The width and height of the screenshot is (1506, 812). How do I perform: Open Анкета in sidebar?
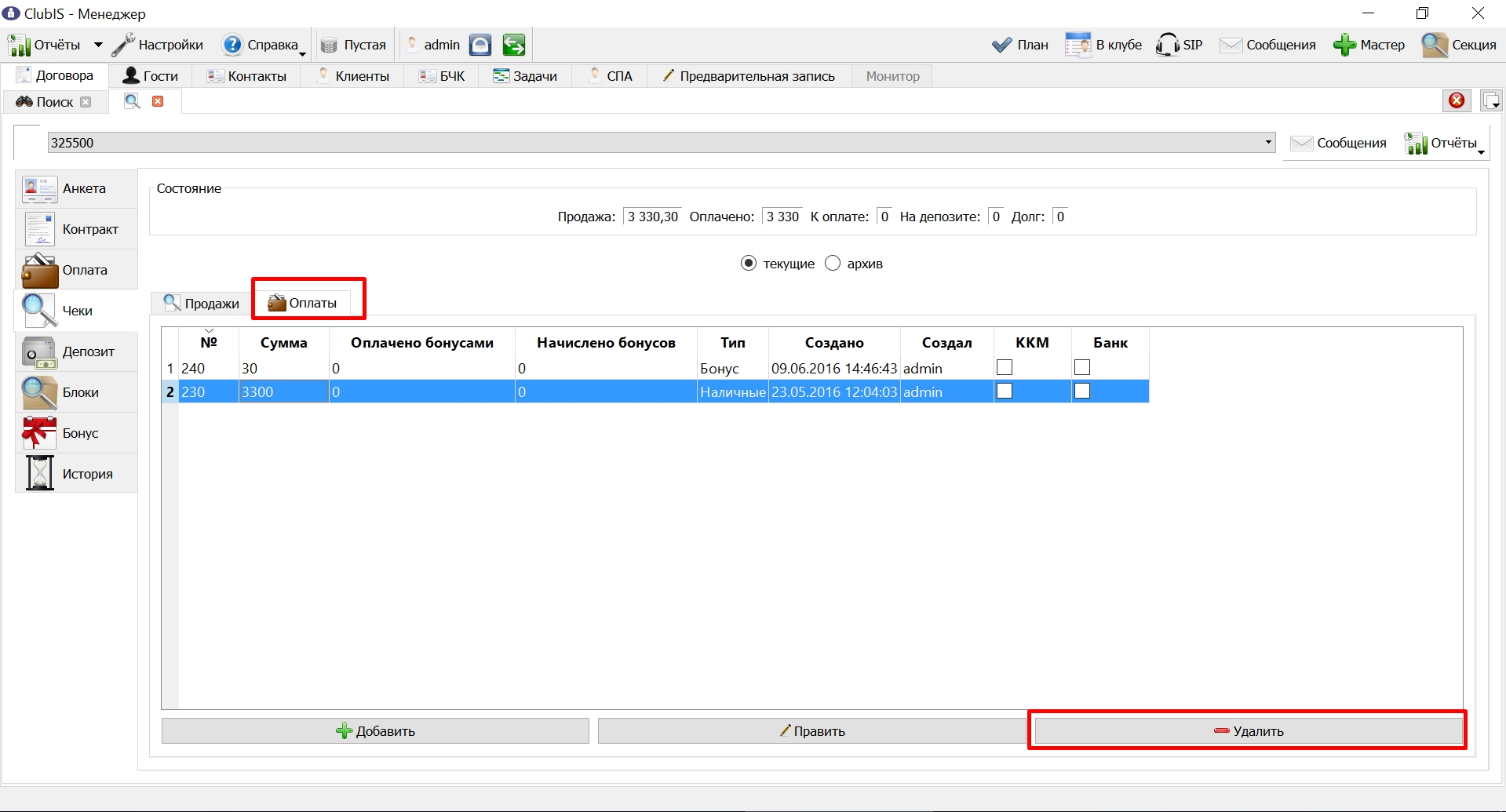pos(77,188)
